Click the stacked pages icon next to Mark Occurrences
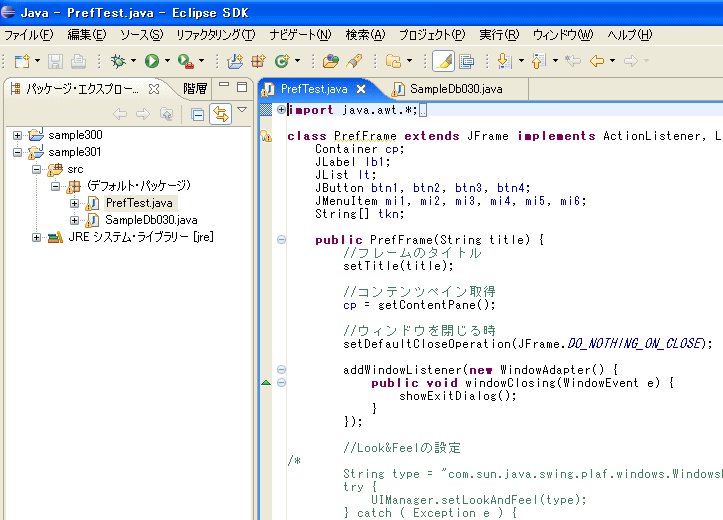Screen dimensions: 723x520 click(467, 61)
